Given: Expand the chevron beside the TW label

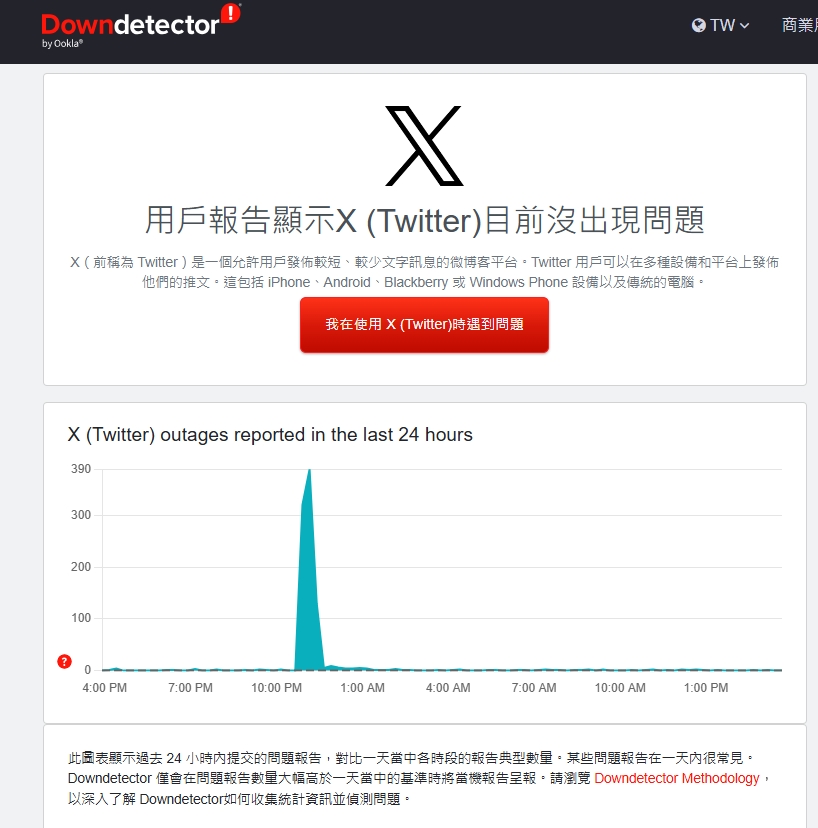Looking at the screenshot, I should pos(742,25).
